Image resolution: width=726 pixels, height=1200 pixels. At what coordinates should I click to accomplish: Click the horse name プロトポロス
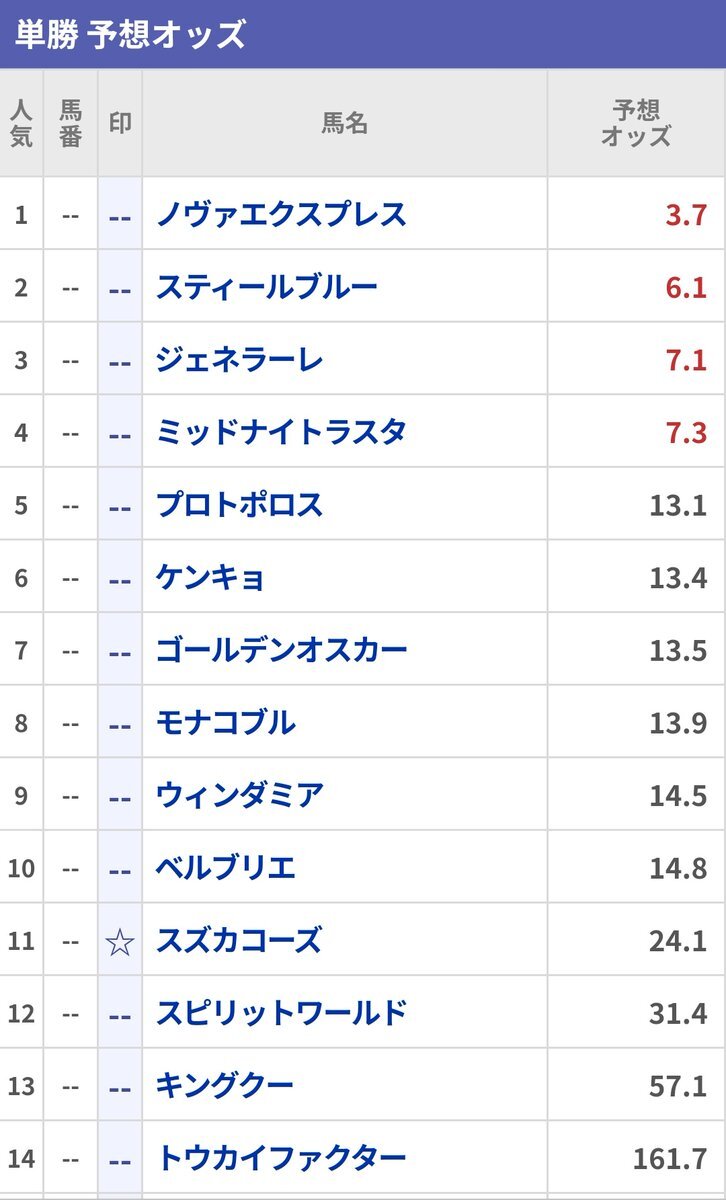240,505
